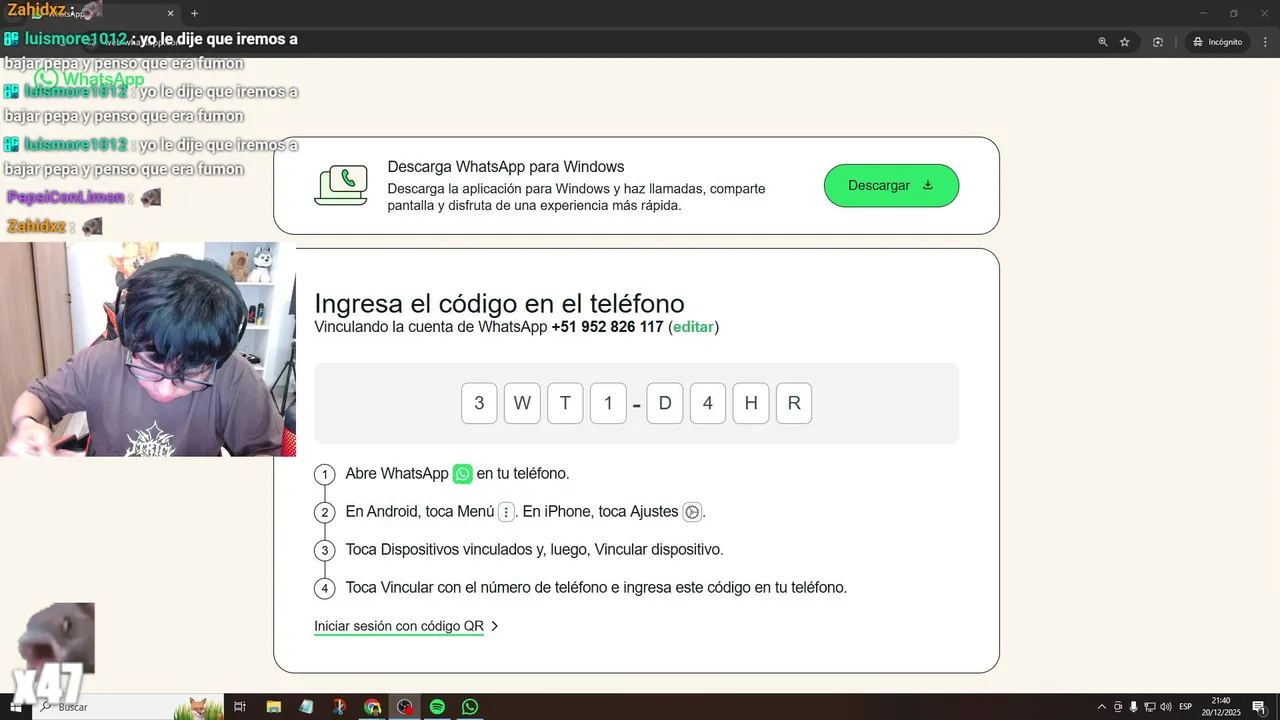Click the Descargar download button
The width and height of the screenshot is (1280, 720).
891,186
